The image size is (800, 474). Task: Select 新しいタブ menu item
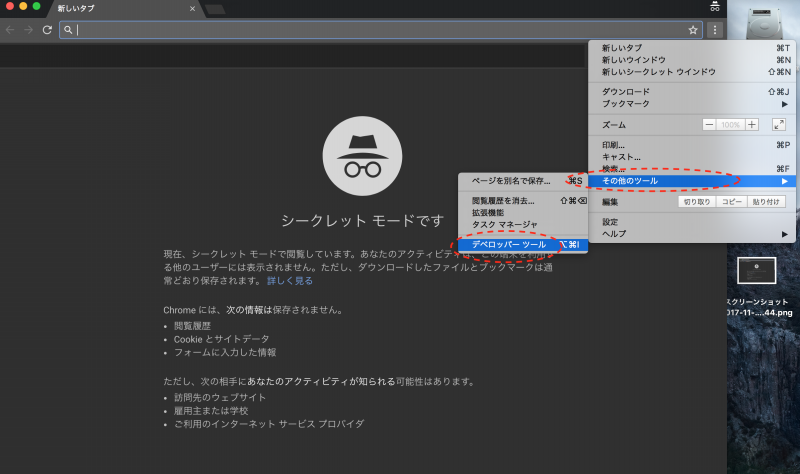691,48
